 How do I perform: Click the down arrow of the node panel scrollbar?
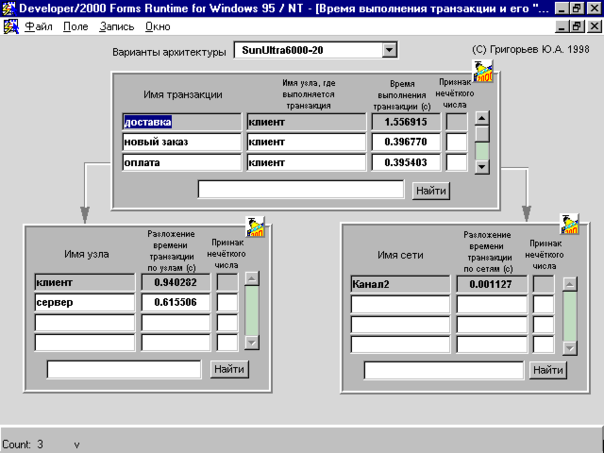coord(252,342)
